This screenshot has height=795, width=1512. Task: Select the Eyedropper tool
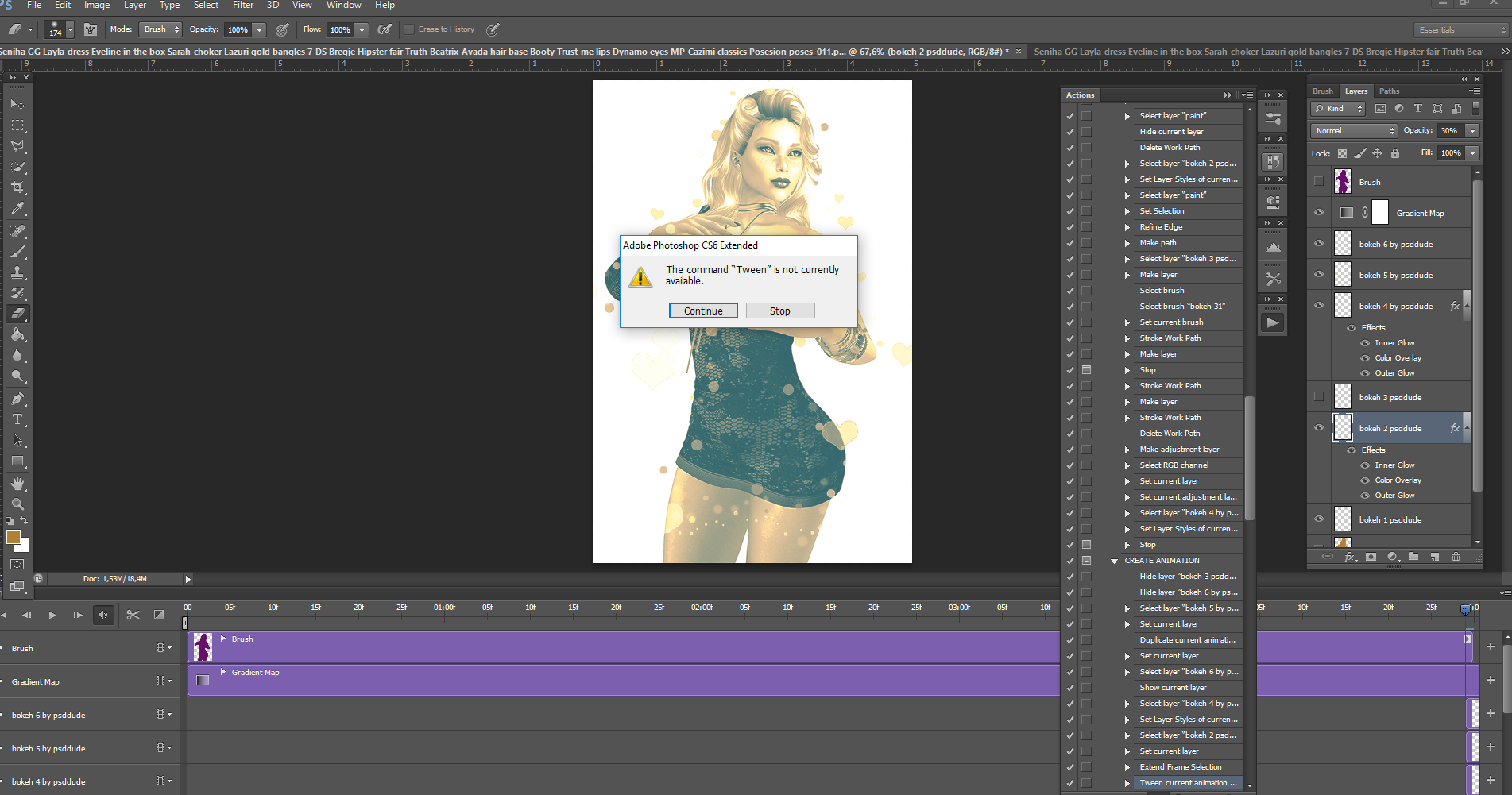pos(17,208)
